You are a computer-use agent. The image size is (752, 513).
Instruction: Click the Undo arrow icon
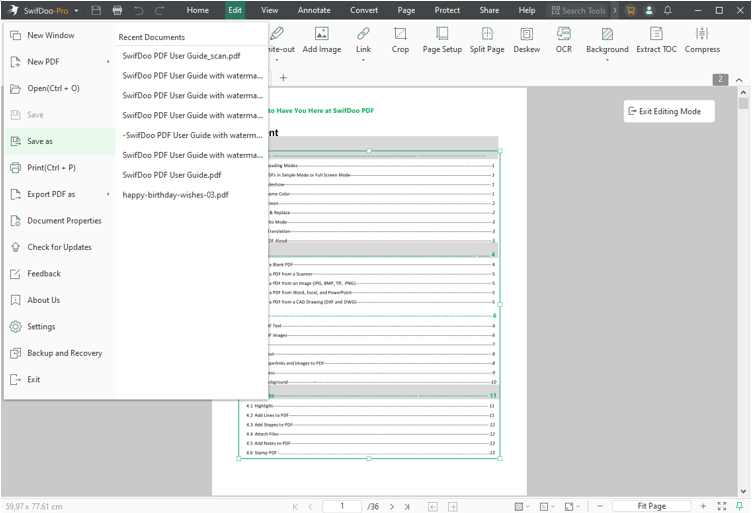point(139,10)
